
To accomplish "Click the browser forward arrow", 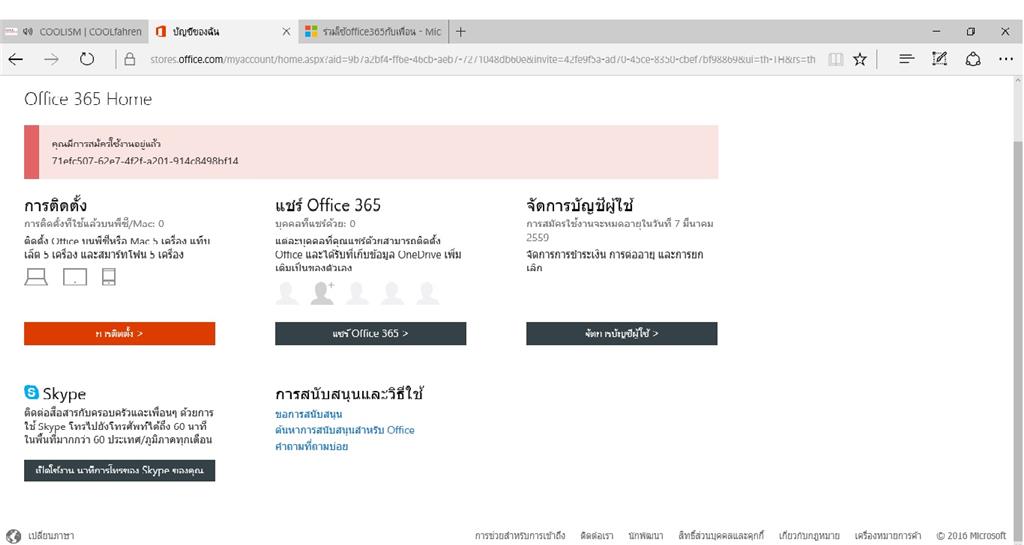I will 51,59.
